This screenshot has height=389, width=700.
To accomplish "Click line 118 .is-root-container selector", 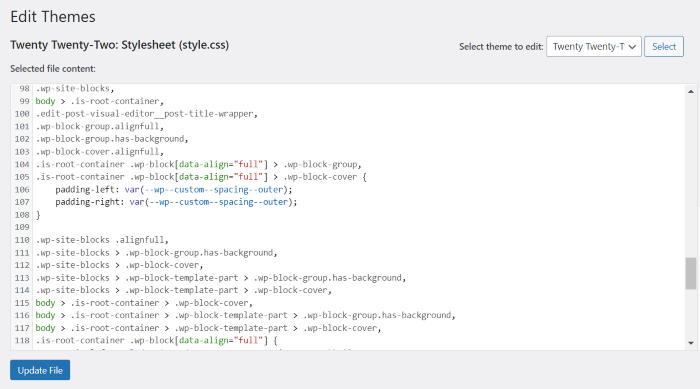I will [x=156, y=340].
